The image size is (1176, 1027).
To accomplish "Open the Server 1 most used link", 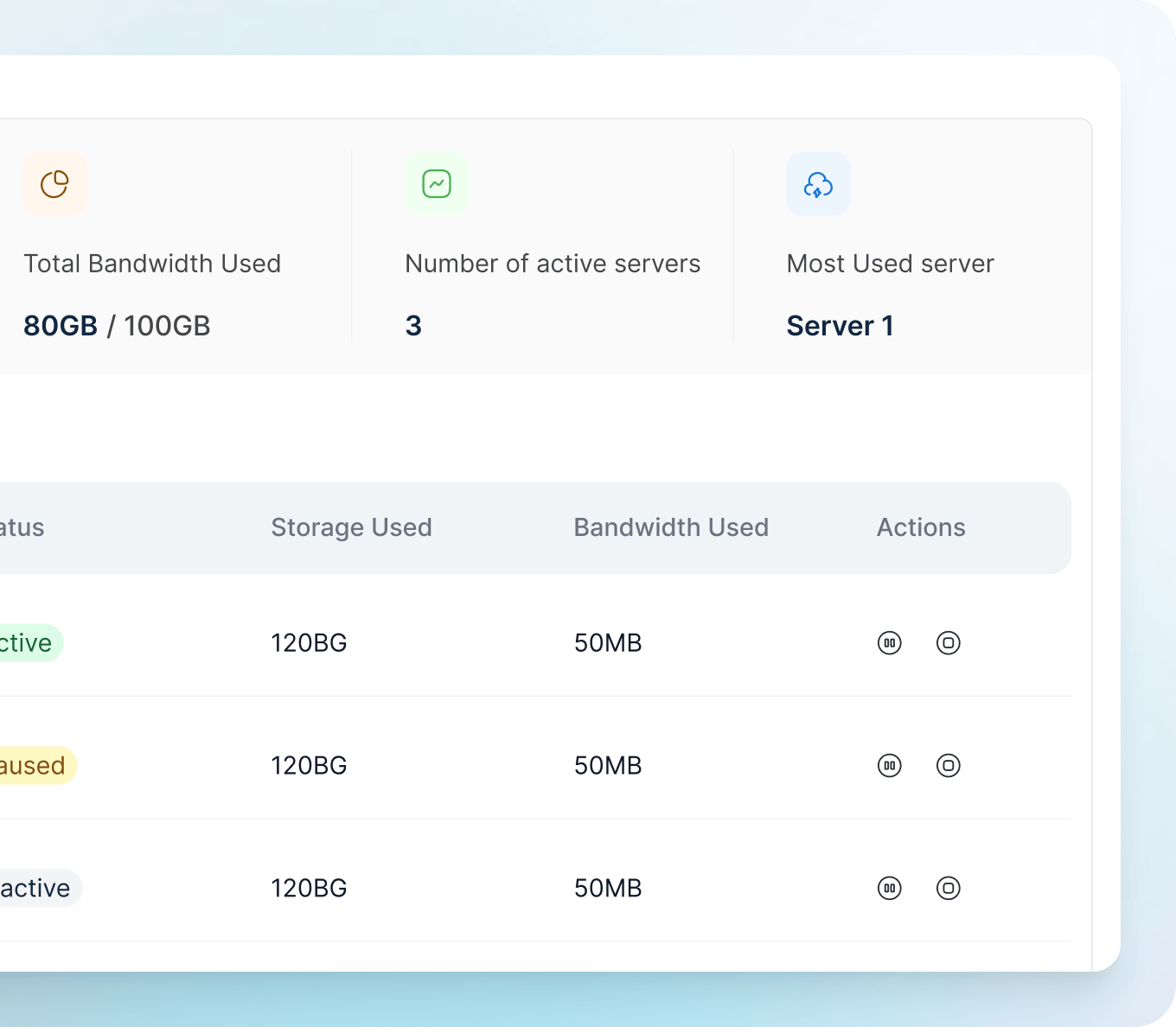I will 840,326.
